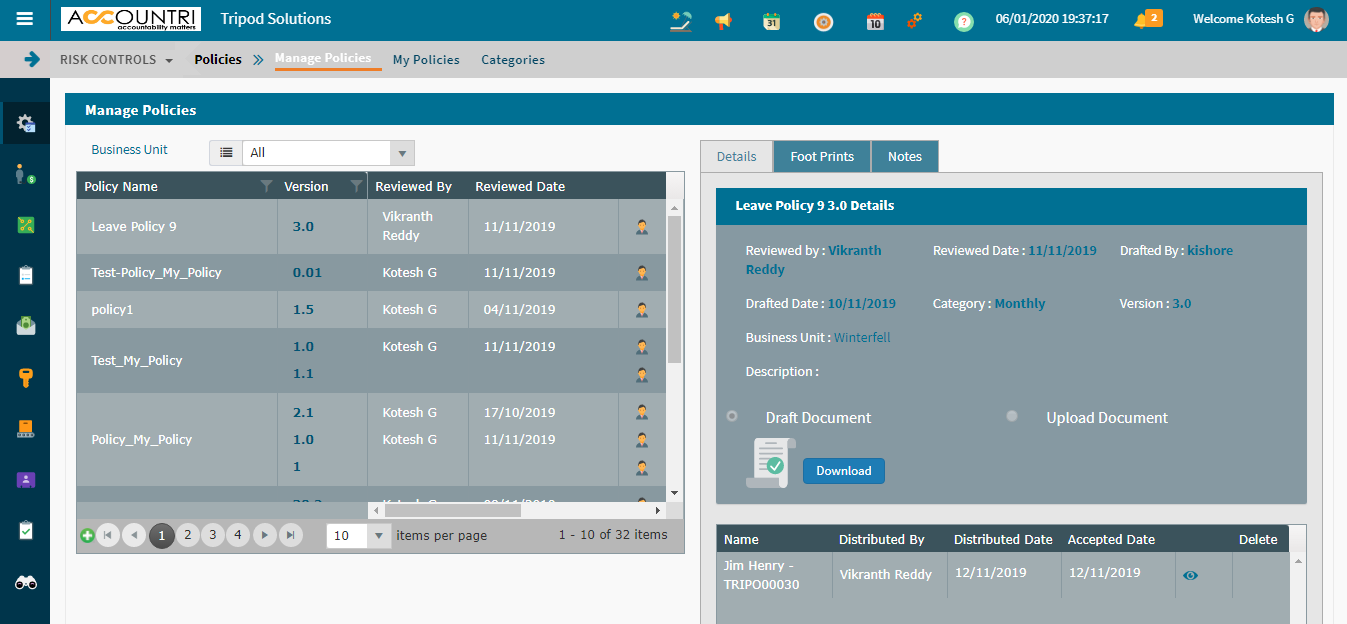Click user icon in Leave Policy 9 row
This screenshot has height=624, width=1347.
642,227
